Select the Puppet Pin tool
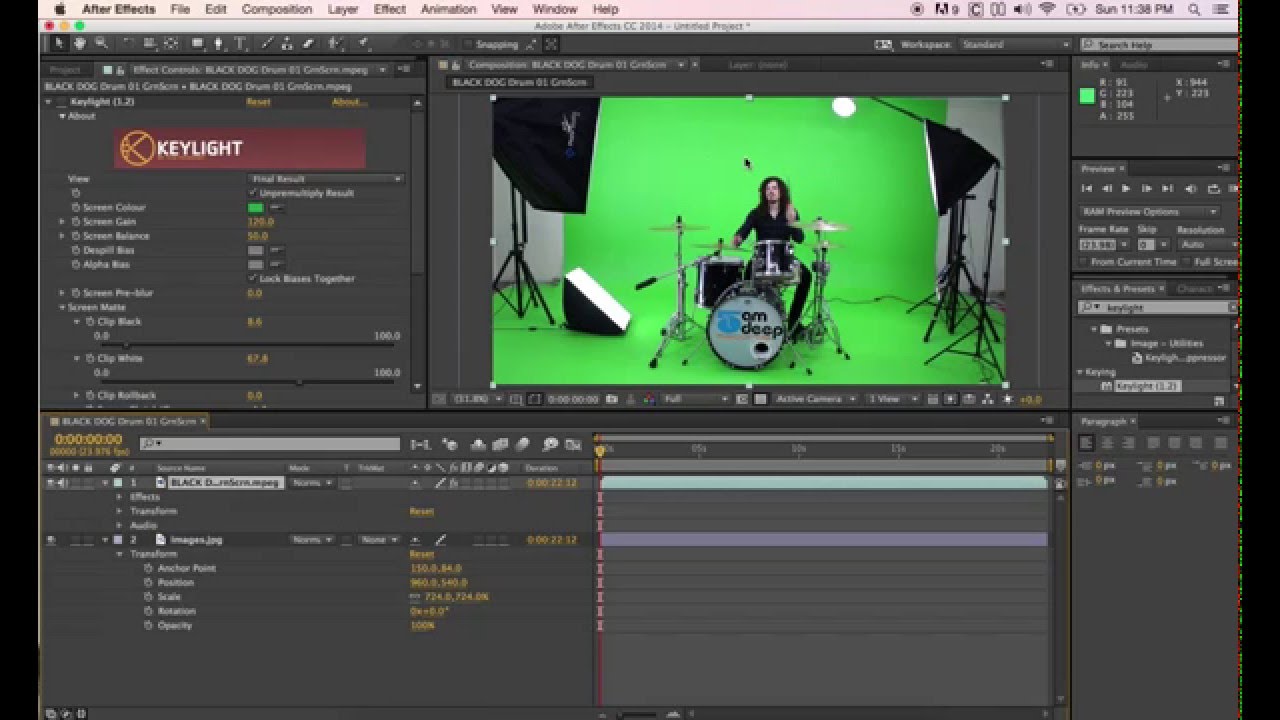 click(363, 44)
